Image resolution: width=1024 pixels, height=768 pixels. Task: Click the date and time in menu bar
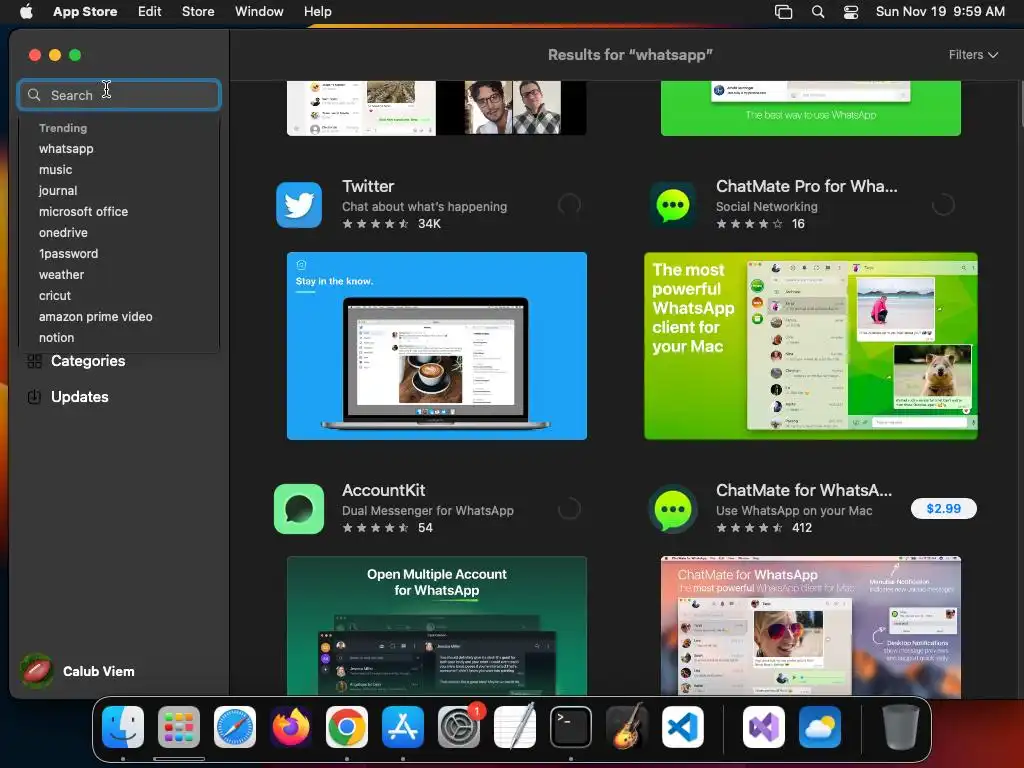tap(940, 12)
